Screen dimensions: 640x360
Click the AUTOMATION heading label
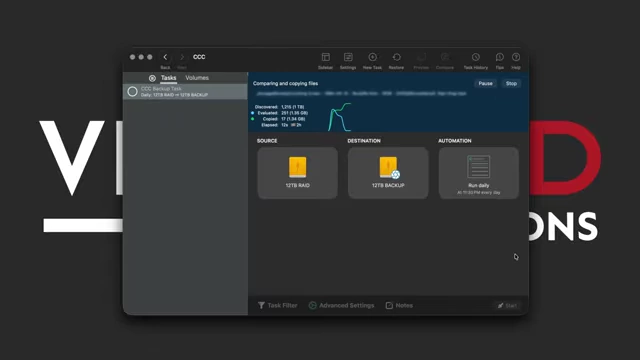coord(455,141)
